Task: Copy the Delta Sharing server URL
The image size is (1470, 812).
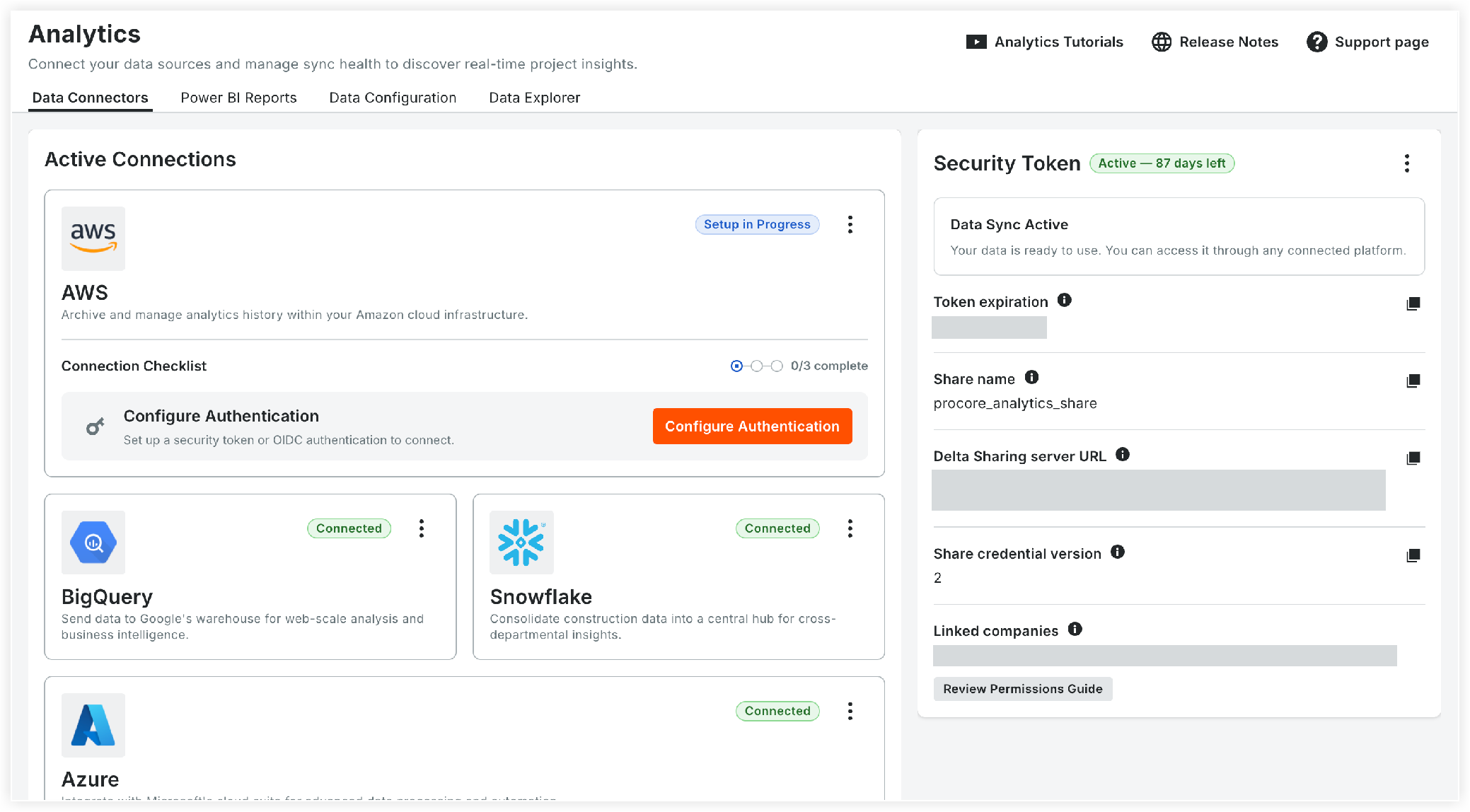Action: point(1413,458)
